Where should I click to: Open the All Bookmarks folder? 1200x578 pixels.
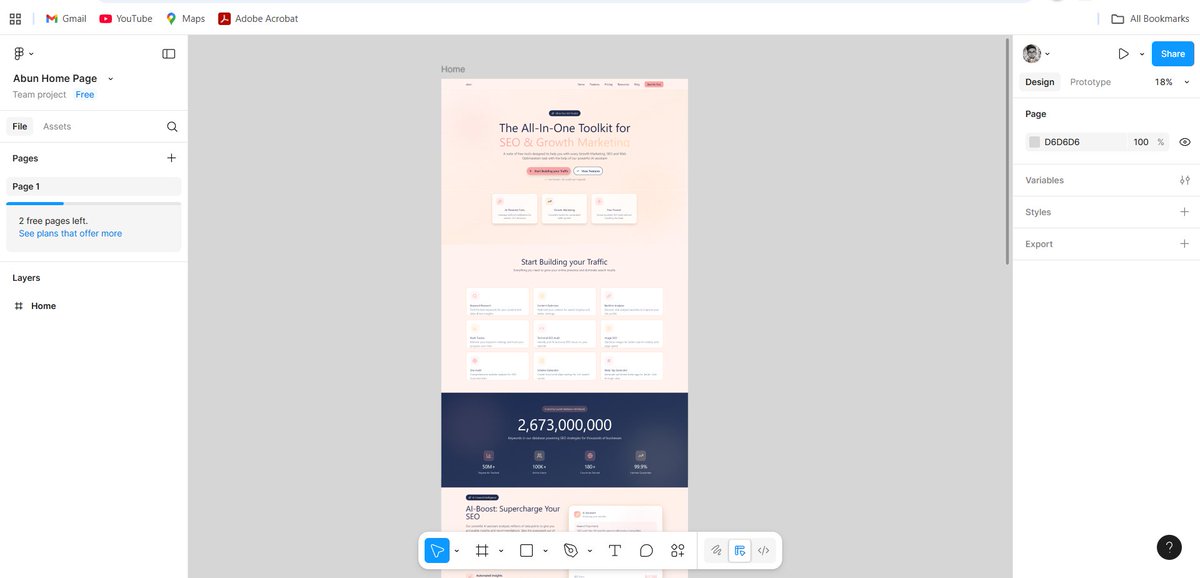[1150, 18]
